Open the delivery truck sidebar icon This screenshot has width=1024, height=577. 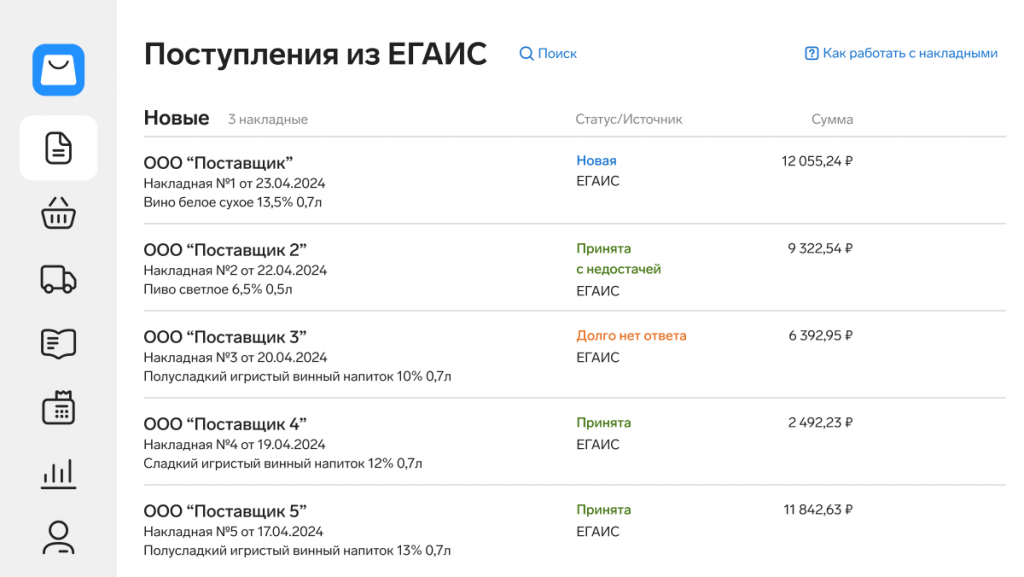58,279
